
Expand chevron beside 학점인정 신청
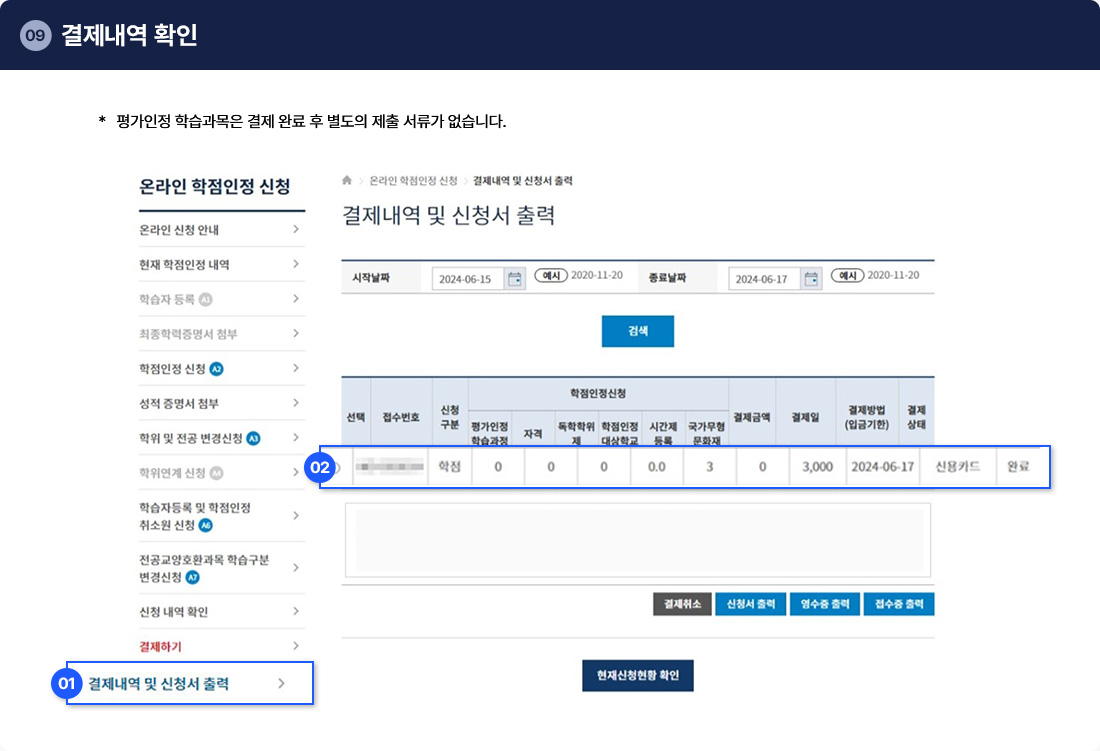pos(296,368)
